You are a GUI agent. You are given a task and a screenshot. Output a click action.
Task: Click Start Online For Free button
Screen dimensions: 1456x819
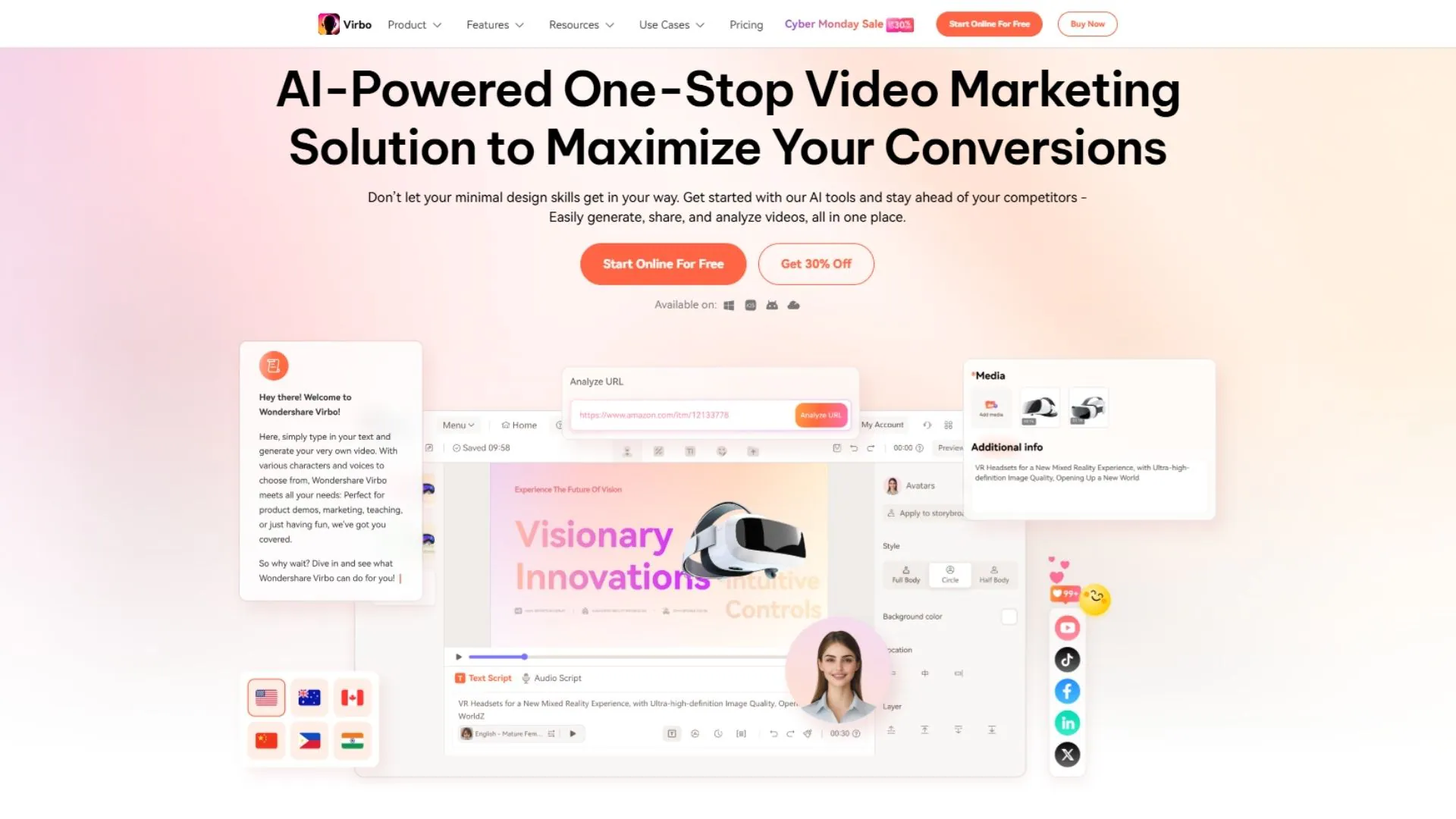click(x=663, y=263)
